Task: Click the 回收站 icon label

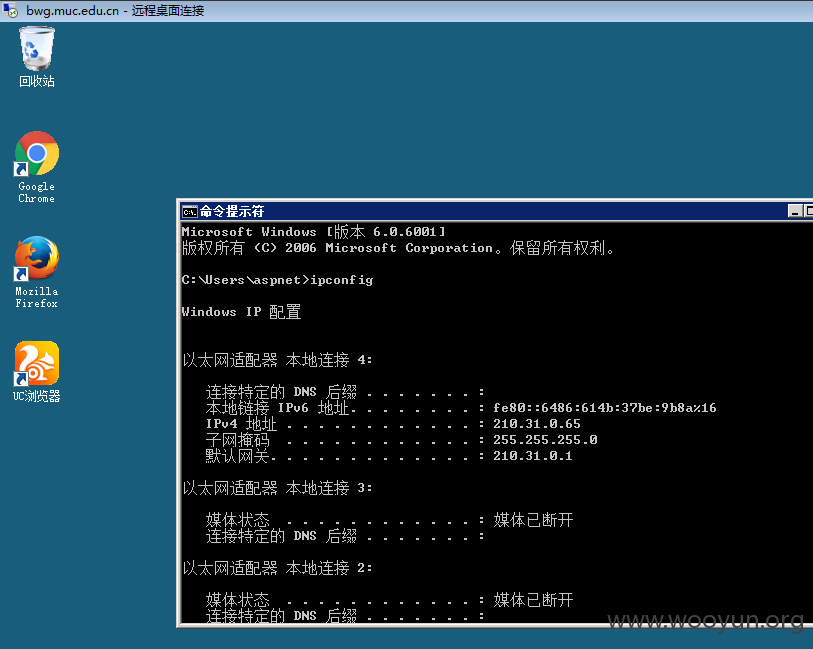Action: click(36, 81)
